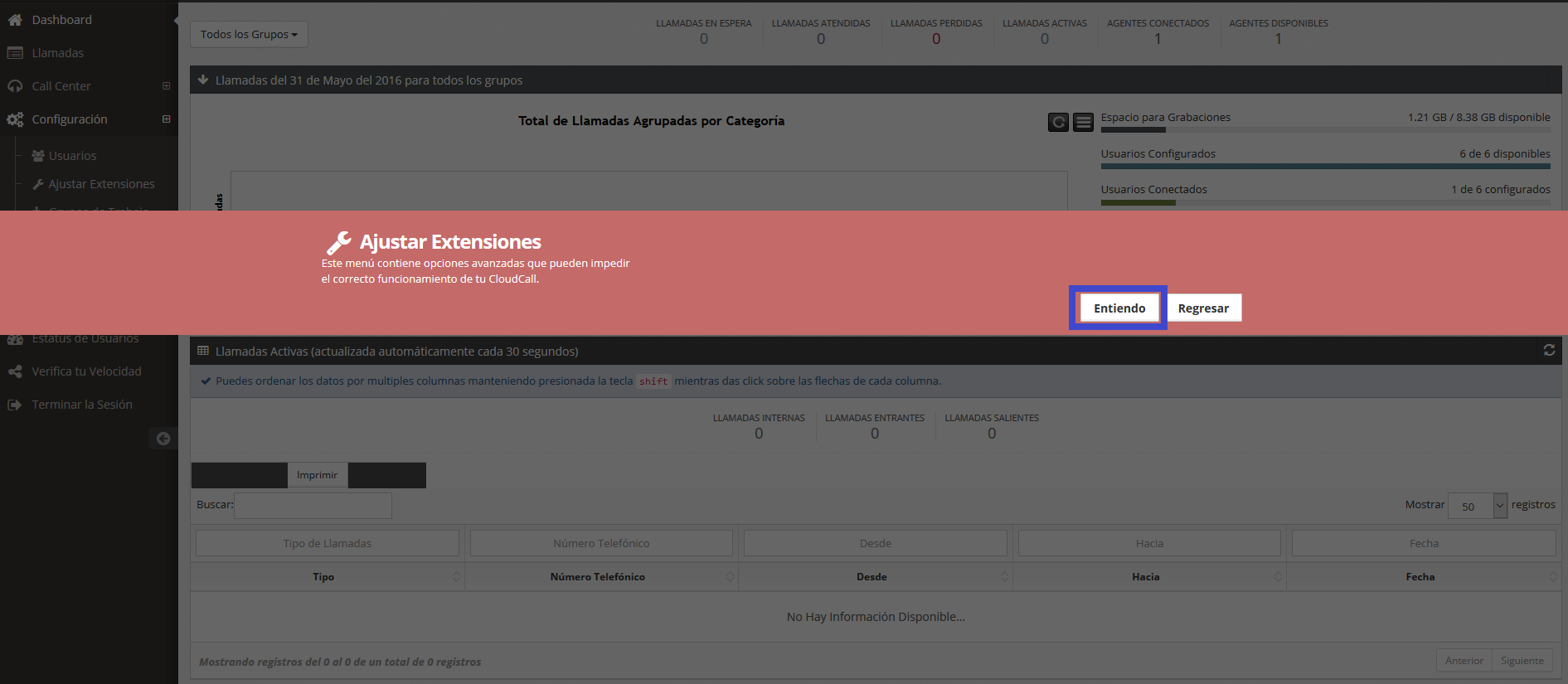
Task: Open the Dashboard home icon
Action: [x=15, y=20]
